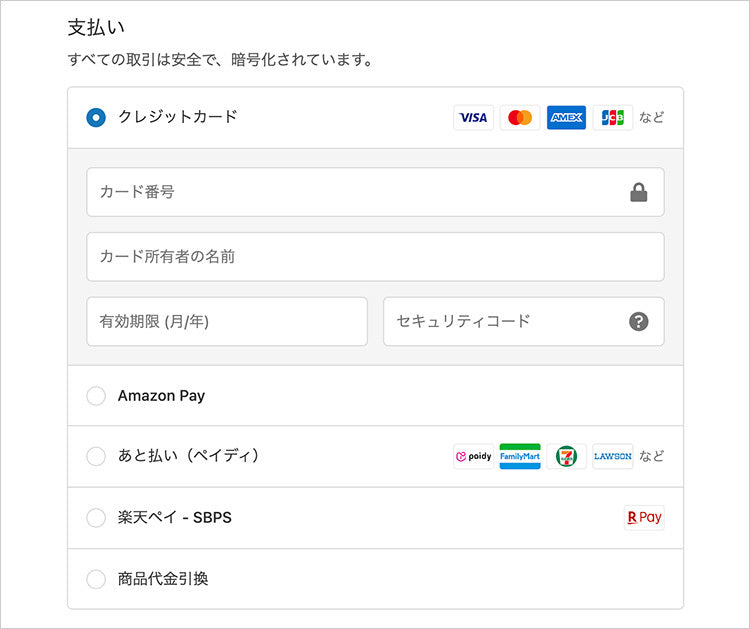The image size is (750, 629).
Task: Click the 有効期限 (月/年) field
Action: (227, 322)
